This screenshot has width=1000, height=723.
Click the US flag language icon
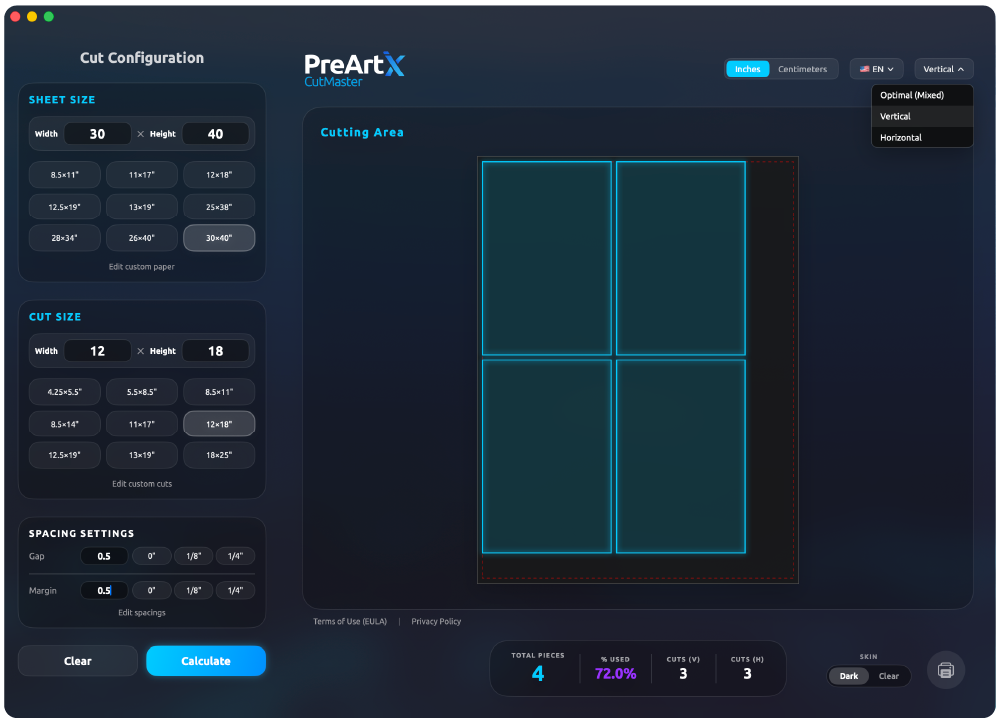click(864, 68)
